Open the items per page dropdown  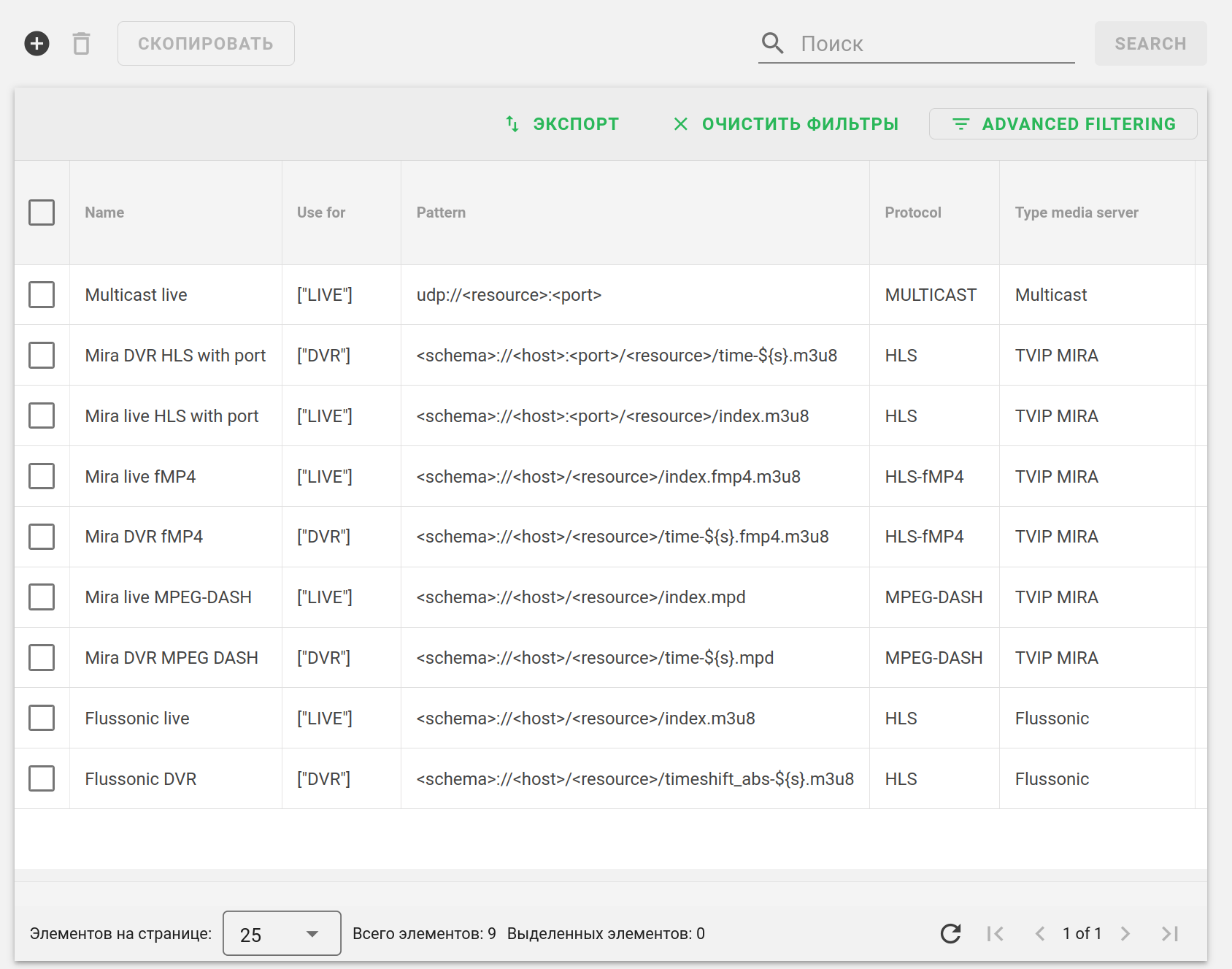(x=282, y=933)
